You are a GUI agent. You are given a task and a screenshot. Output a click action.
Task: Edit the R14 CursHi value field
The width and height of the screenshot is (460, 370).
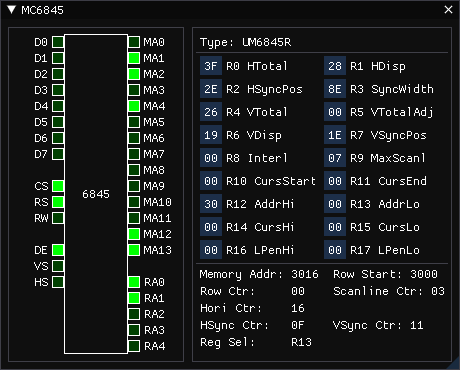pos(211,227)
